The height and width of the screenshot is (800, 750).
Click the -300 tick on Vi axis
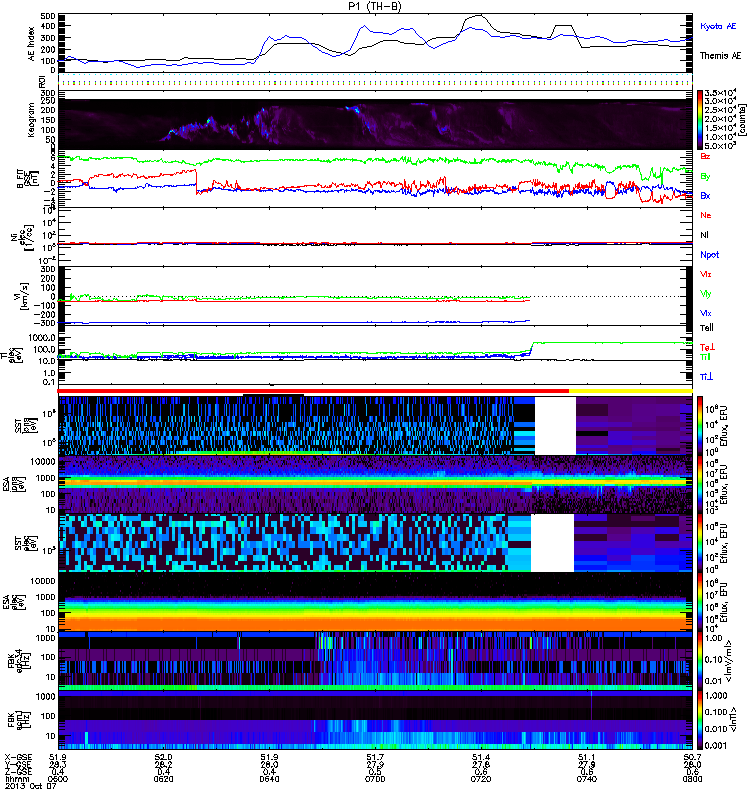point(46,322)
